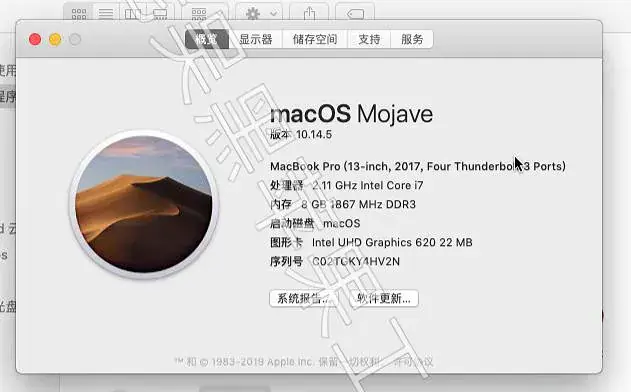The height and width of the screenshot is (392, 631).
Task: Select list view in Finder toolbar
Action: tap(106, 14)
